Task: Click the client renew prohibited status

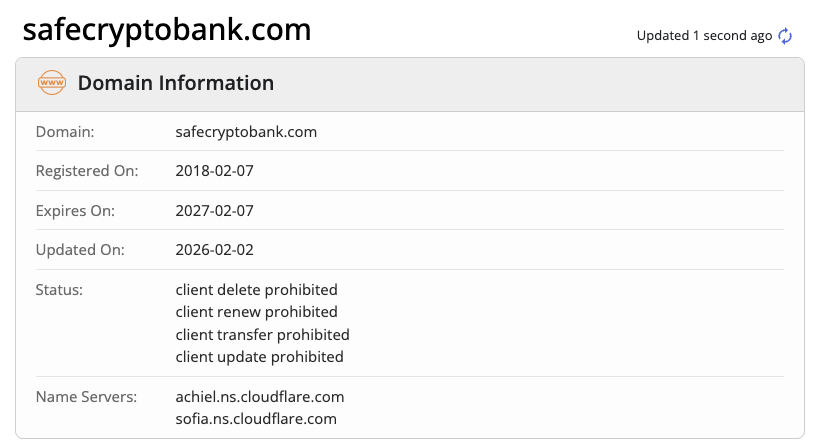Action: pyautogui.click(x=256, y=312)
